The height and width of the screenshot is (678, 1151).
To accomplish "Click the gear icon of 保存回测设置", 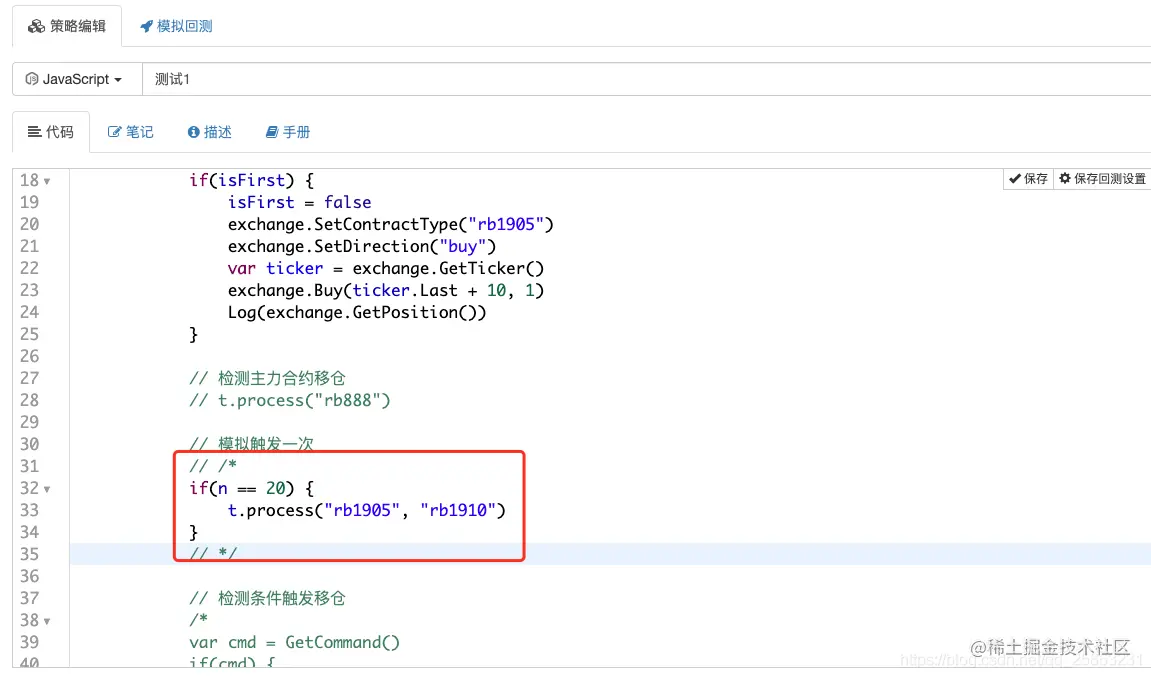I will pos(1065,178).
